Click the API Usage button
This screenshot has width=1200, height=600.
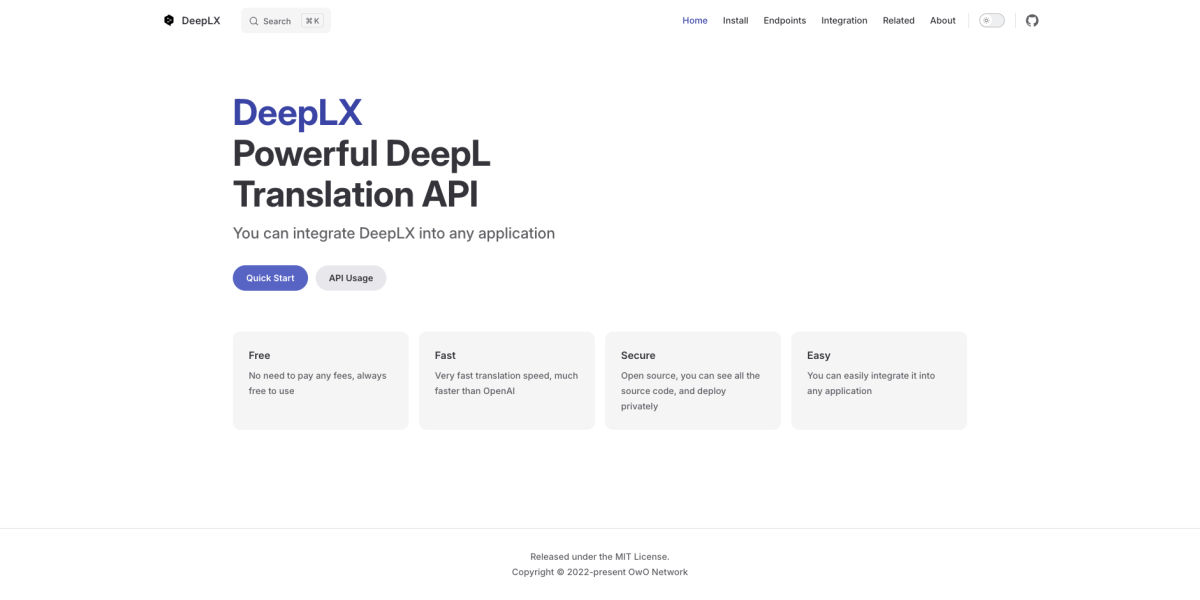pyautogui.click(x=351, y=277)
